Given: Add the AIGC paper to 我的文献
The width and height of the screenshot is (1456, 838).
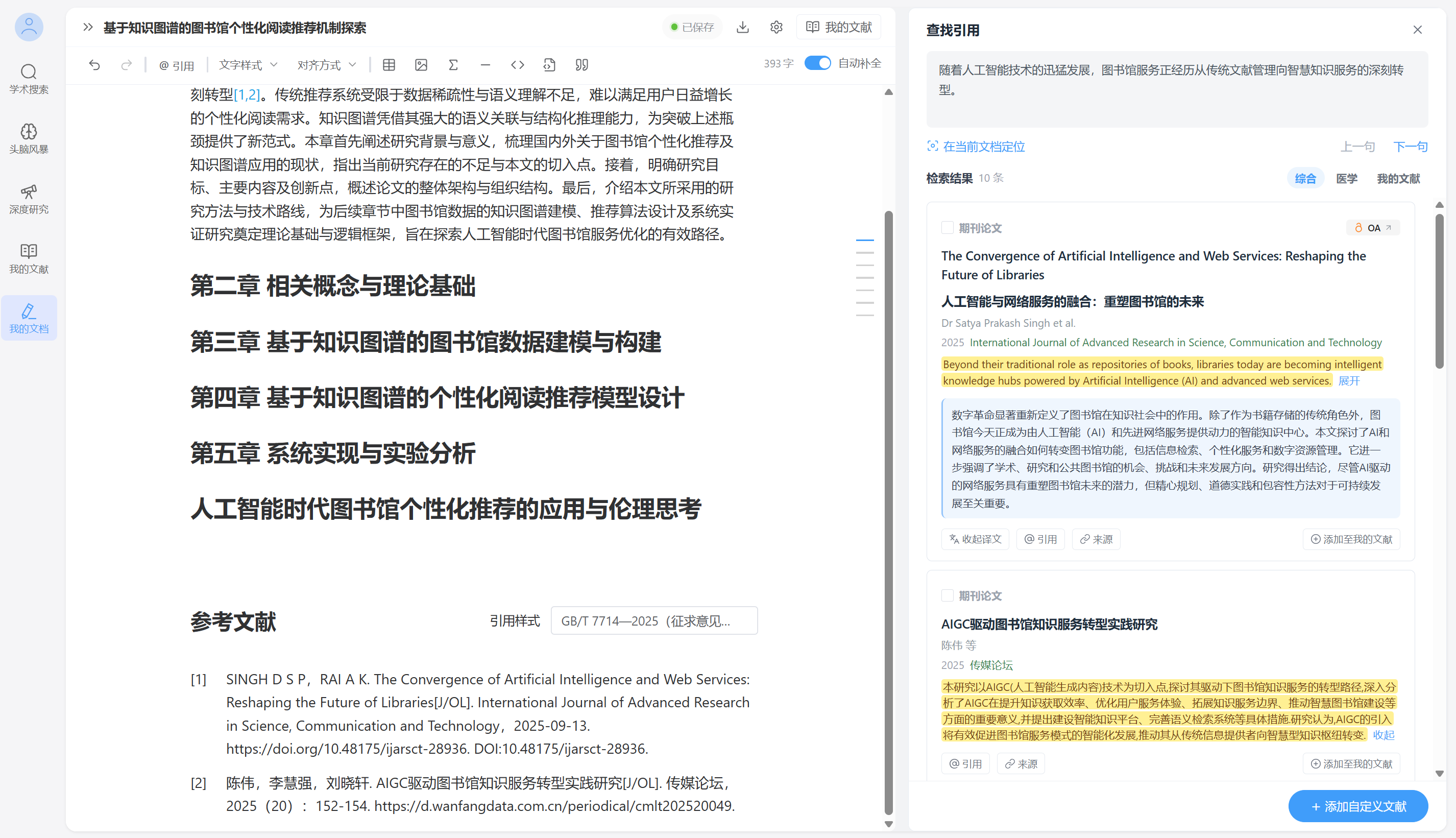Looking at the screenshot, I should coord(1351,764).
